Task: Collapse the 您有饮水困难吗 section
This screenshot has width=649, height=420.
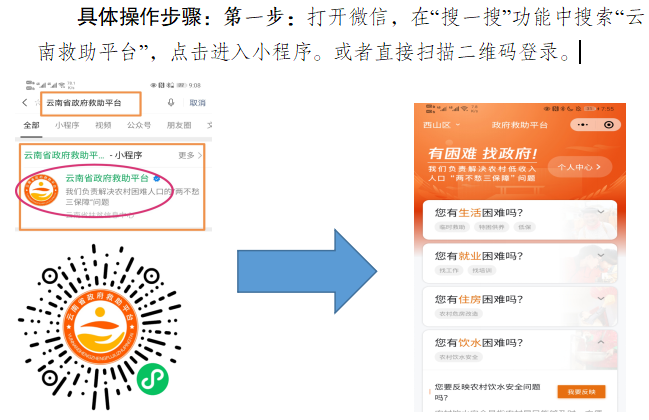Action: [x=601, y=342]
